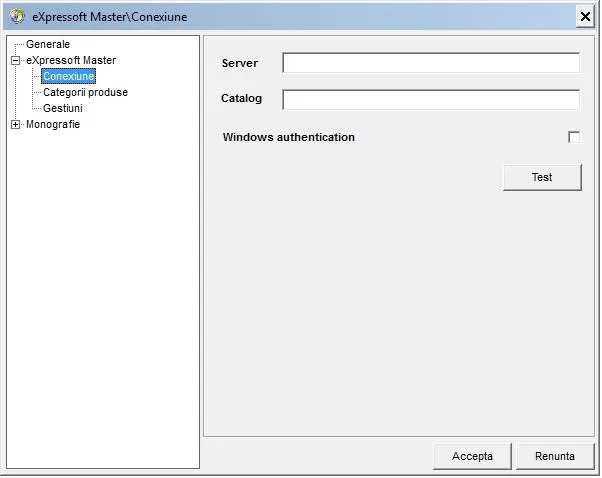Collapse the eXpressoft Master tree node
Image resolution: width=602 pixels, height=478 pixels.
click(x=15, y=60)
